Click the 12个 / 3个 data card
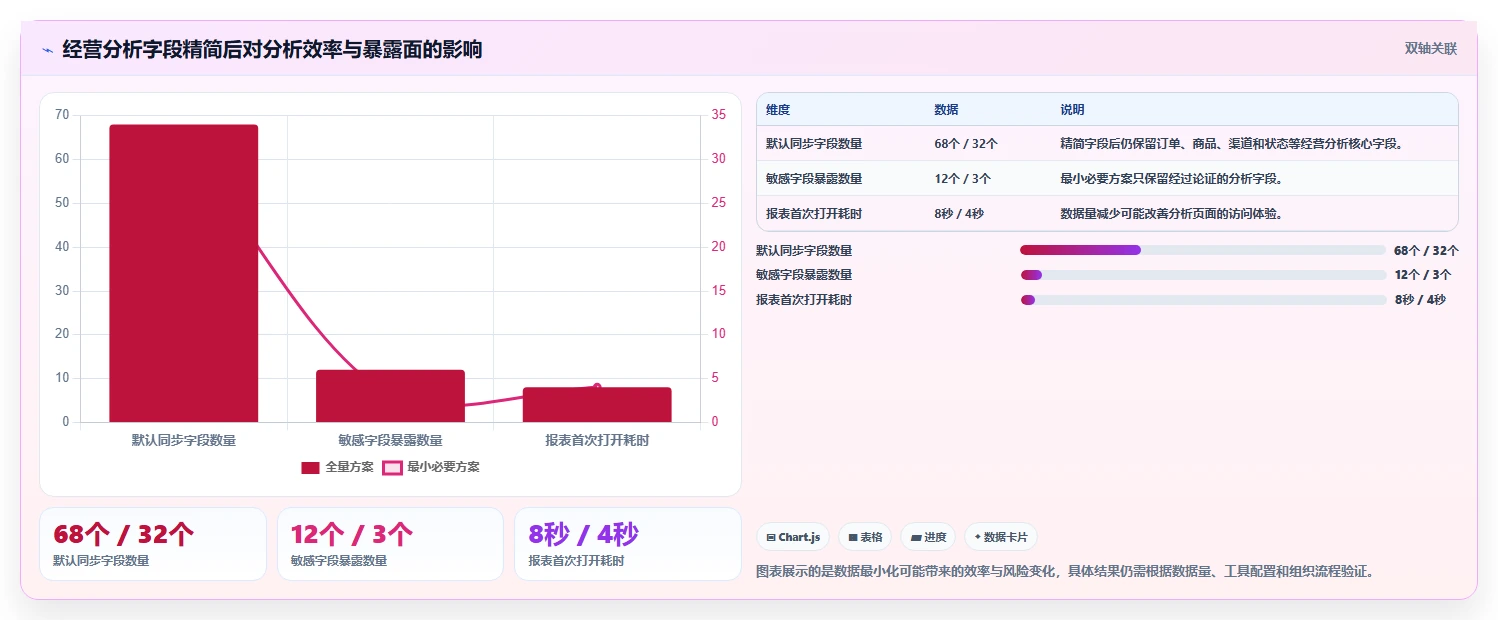This screenshot has height=620, width=1498. click(390, 544)
